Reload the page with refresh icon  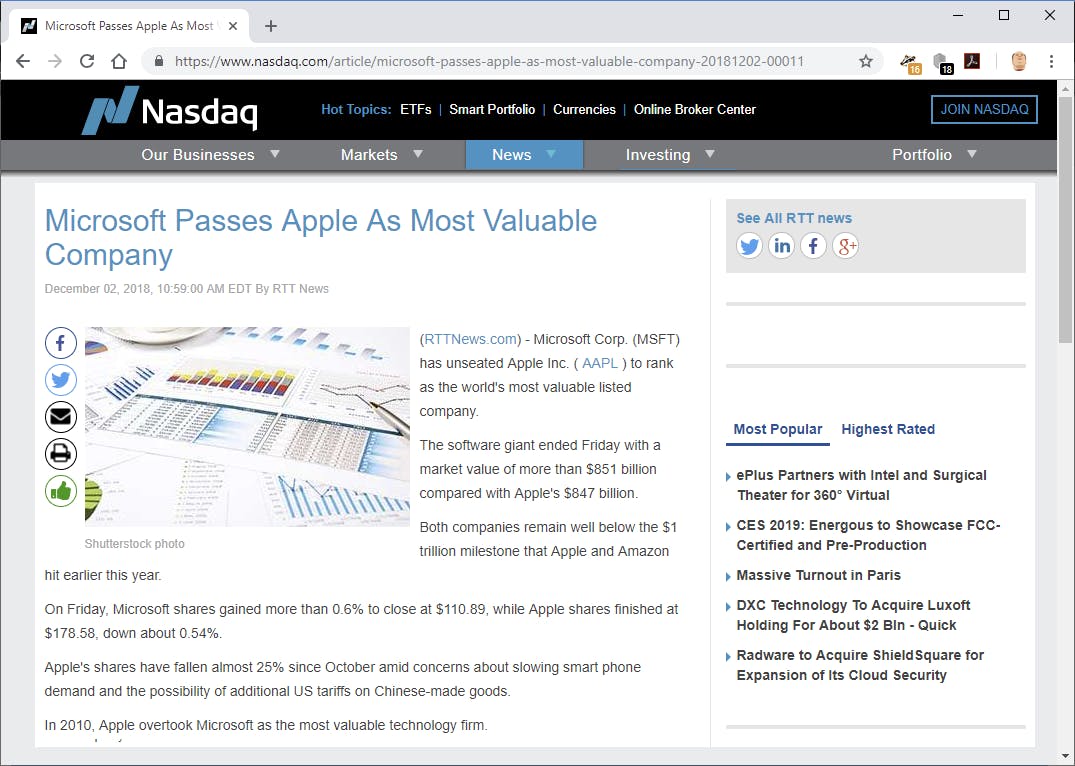pyautogui.click(x=87, y=61)
